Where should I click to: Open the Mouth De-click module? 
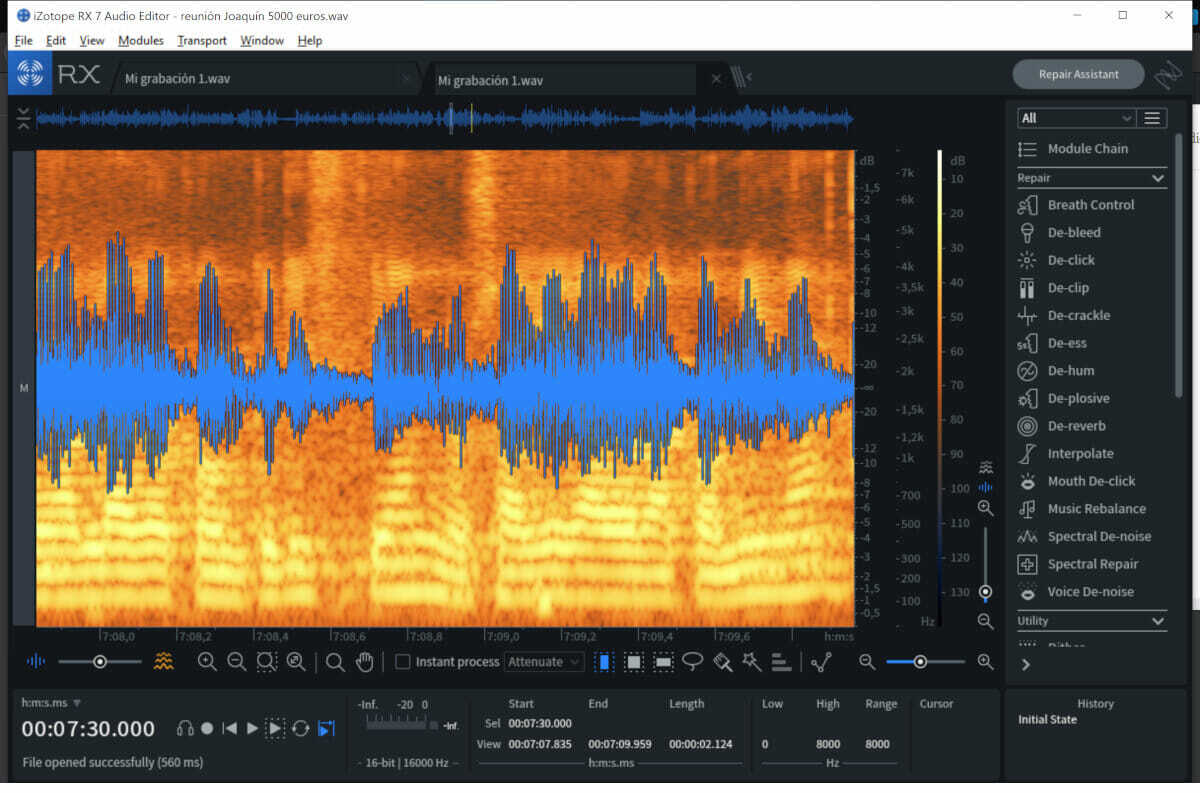coord(1091,481)
